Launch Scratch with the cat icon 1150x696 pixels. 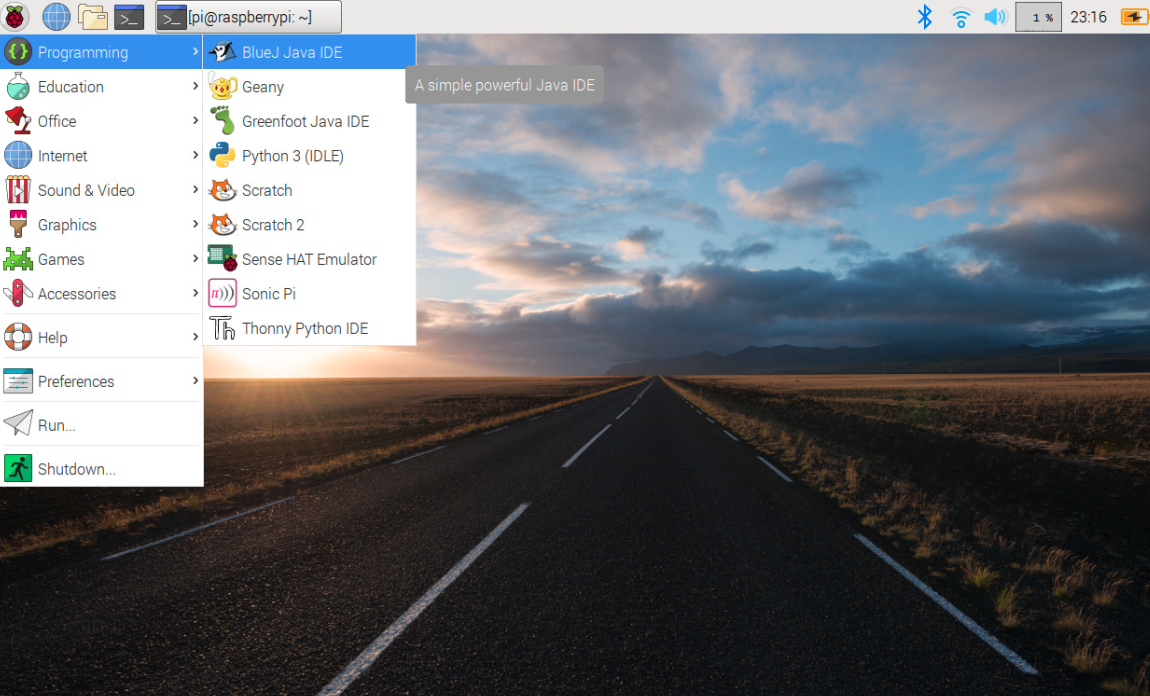click(x=310, y=190)
